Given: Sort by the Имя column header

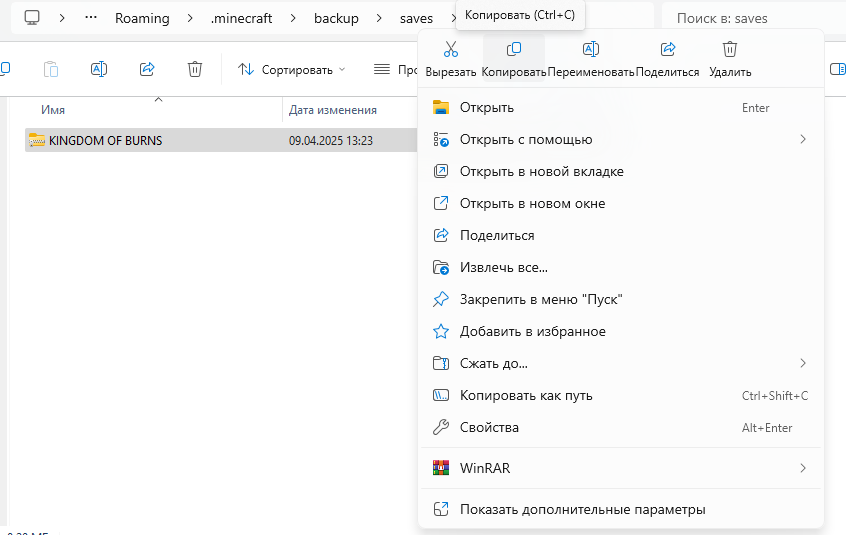Looking at the screenshot, I should [x=53, y=110].
